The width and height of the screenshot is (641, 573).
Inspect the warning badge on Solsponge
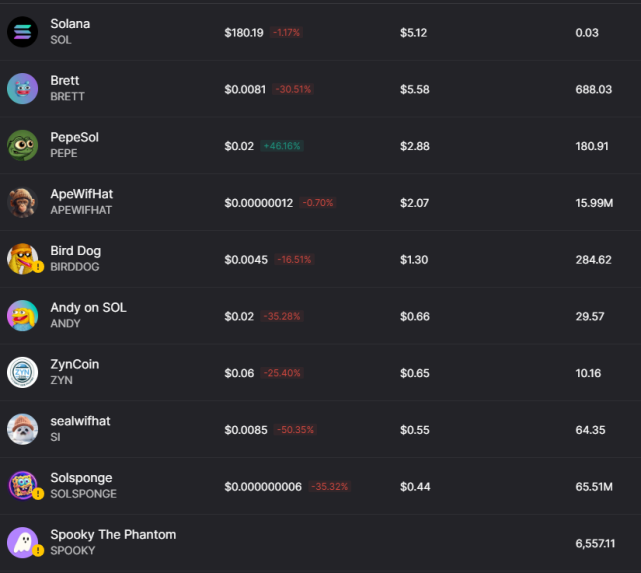[38, 495]
